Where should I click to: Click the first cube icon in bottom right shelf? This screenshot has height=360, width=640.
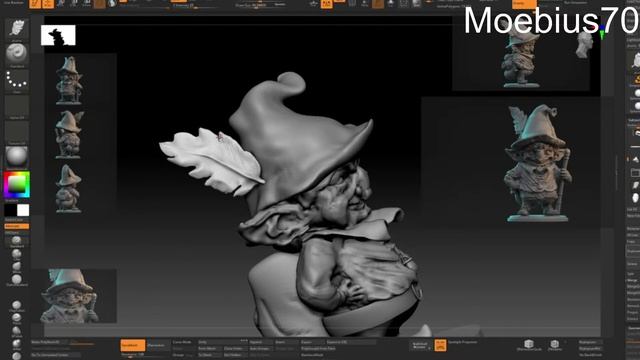tap(529, 344)
